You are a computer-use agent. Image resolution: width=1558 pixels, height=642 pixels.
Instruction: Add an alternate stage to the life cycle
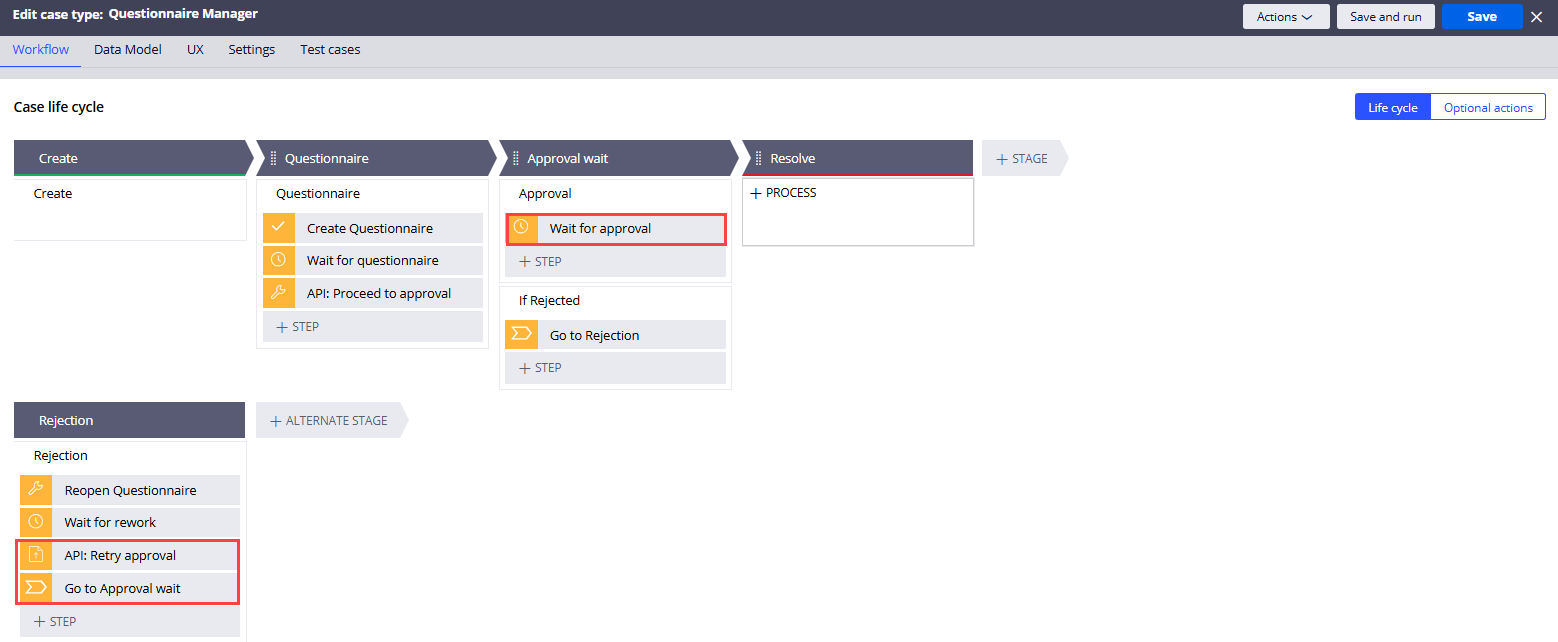pyautogui.click(x=329, y=421)
